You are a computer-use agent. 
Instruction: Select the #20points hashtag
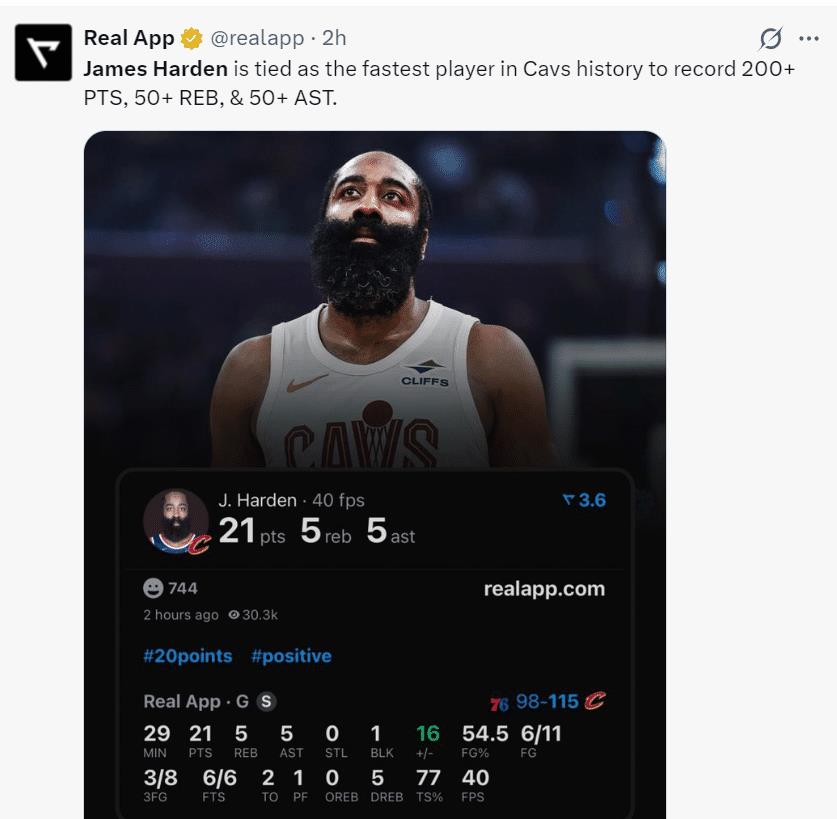[x=188, y=656]
